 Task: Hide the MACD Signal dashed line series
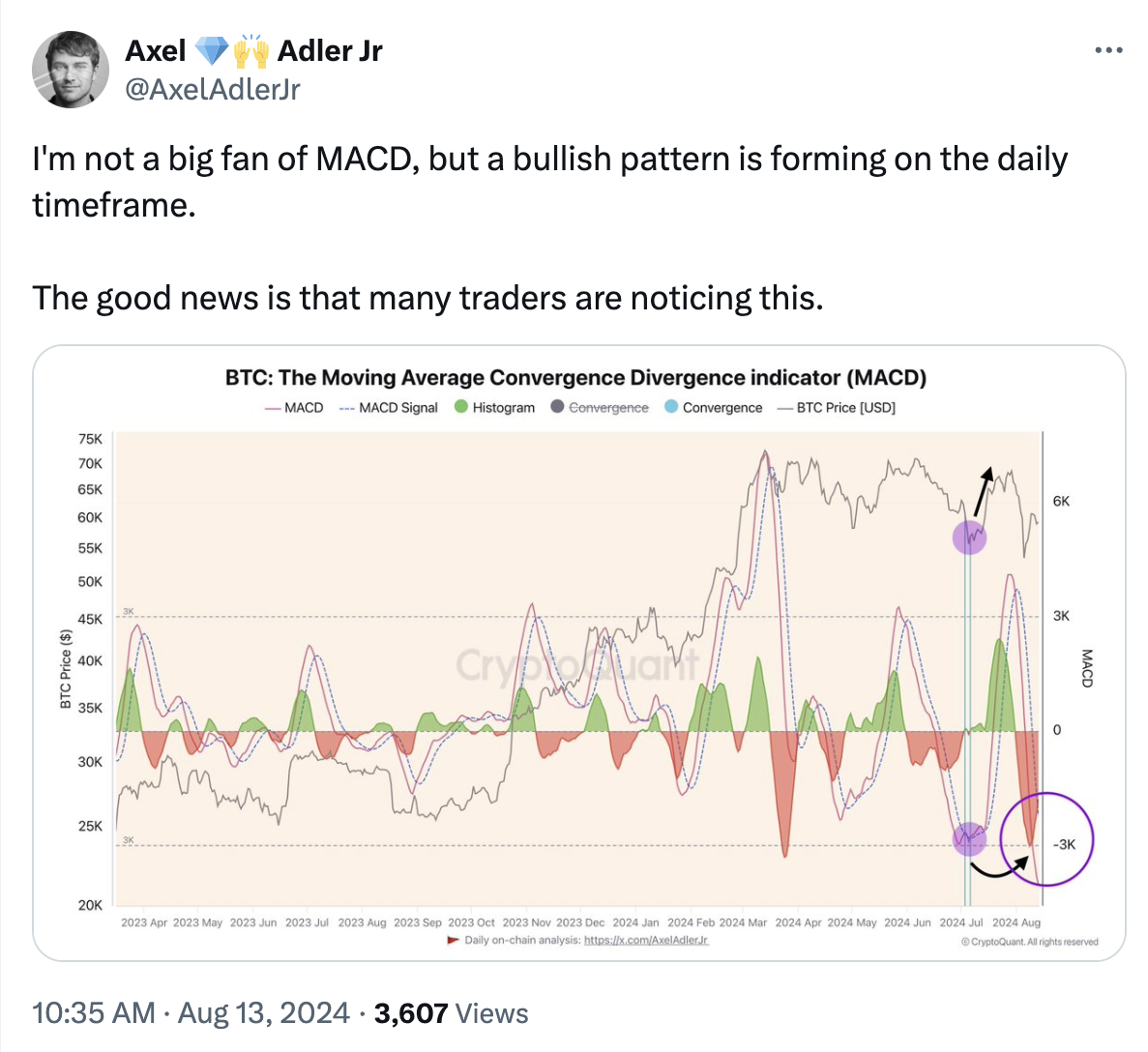(389, 408)
